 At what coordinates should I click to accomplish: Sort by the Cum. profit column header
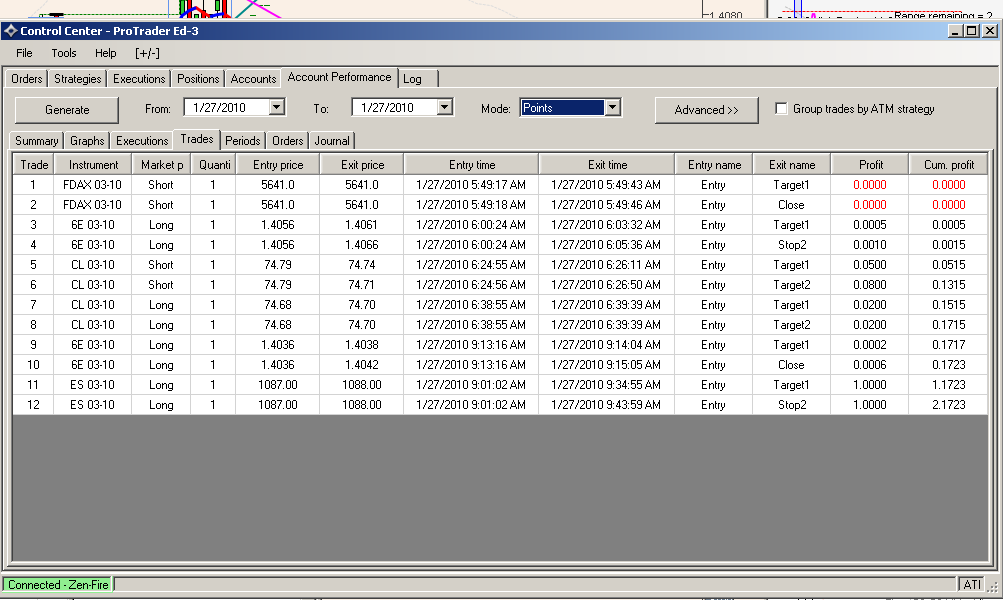point(949,165)
